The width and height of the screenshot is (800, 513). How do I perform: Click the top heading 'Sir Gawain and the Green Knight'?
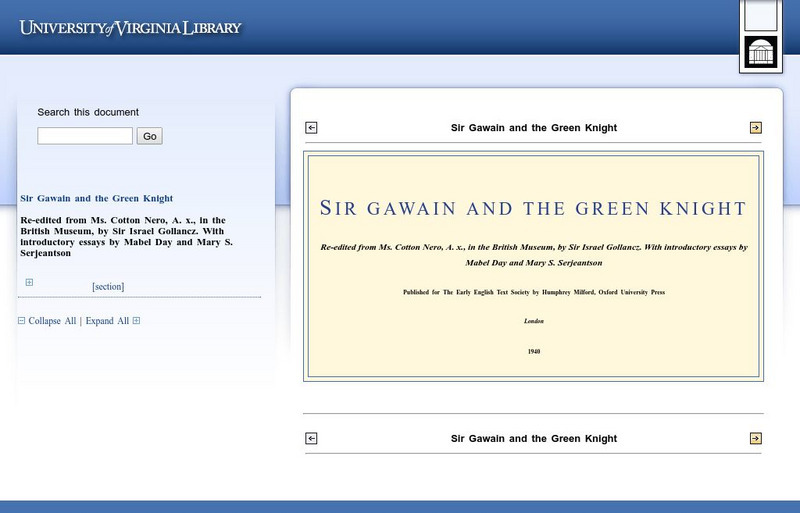(x=534, y=128)
